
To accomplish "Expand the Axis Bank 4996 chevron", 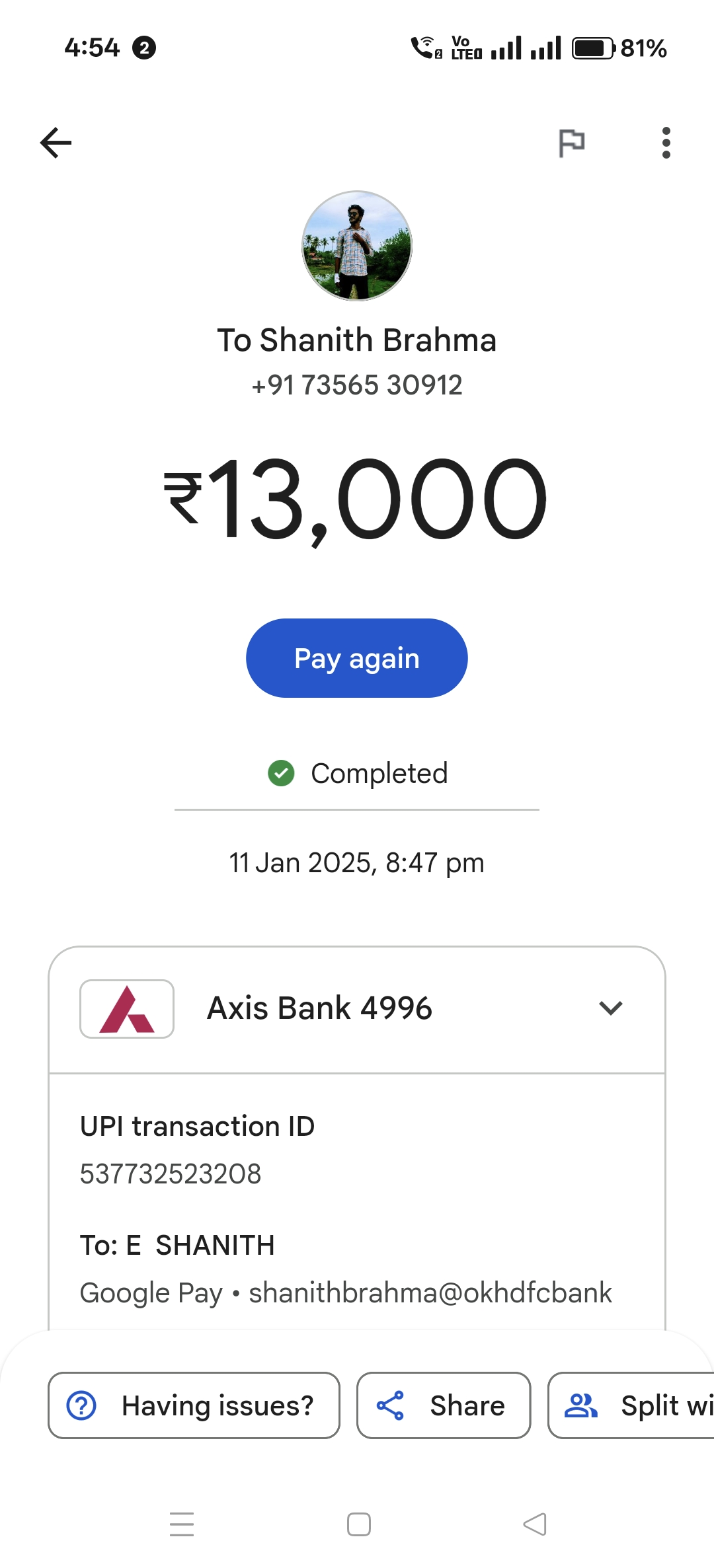I will [x=610, y=1008].
